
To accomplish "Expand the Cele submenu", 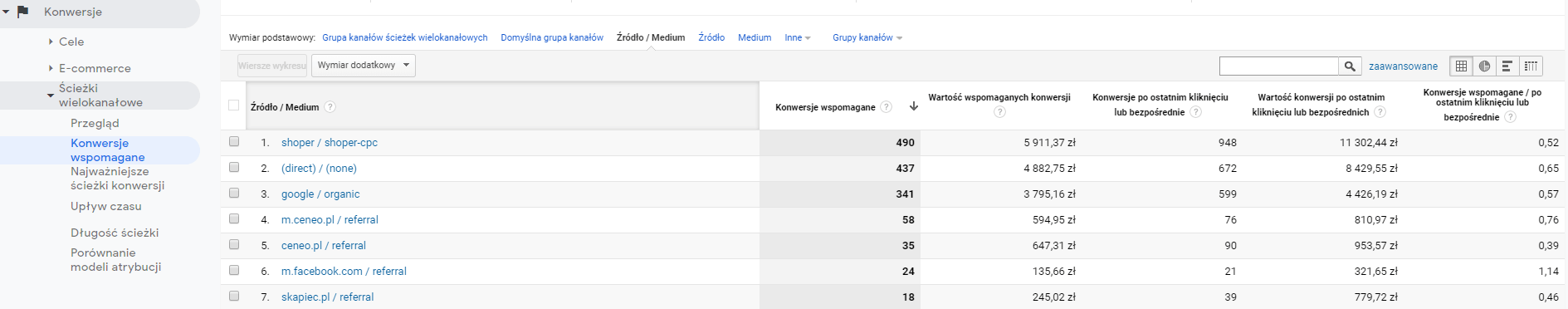I will coord(51,42).
